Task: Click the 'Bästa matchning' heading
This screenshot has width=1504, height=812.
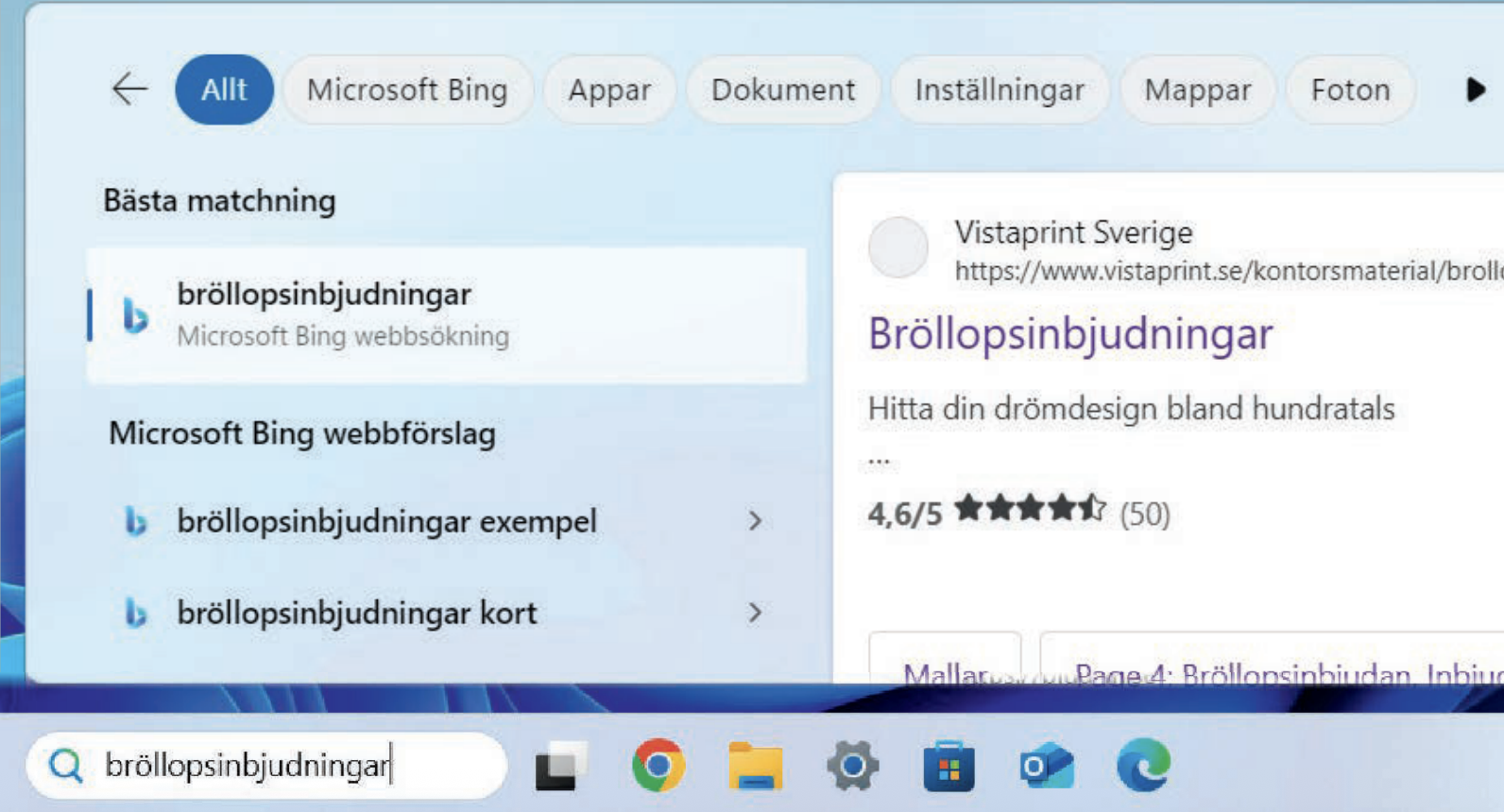Action: click(x=219, y=201)
